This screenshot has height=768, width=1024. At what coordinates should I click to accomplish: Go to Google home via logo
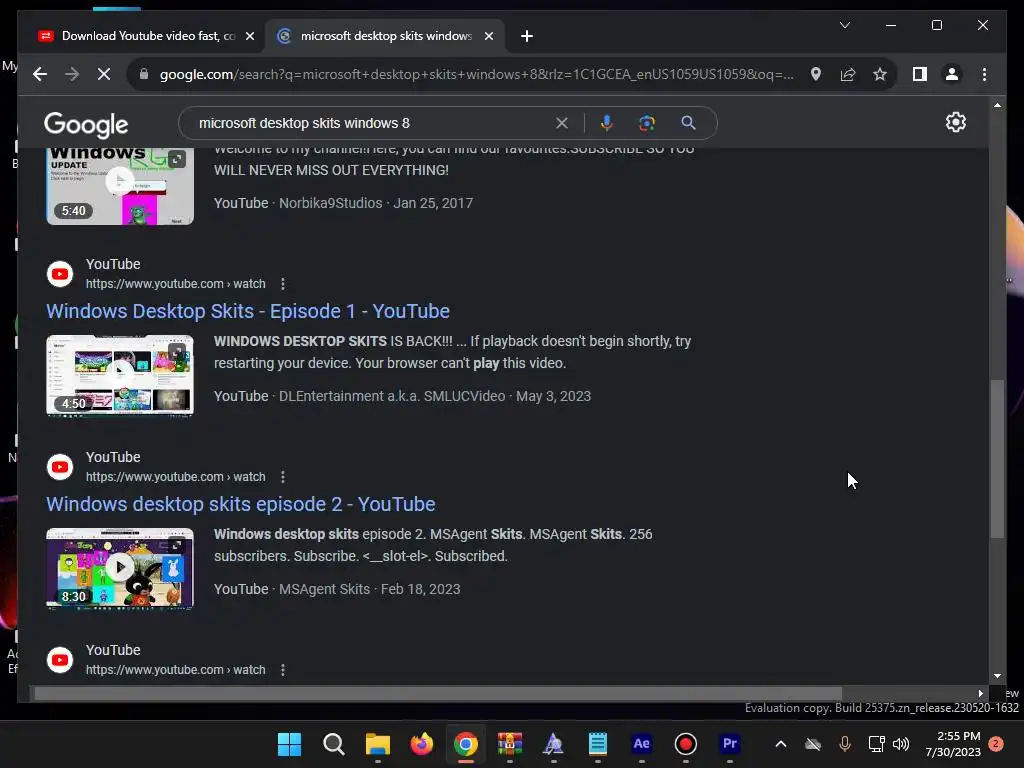click(86, 125)
